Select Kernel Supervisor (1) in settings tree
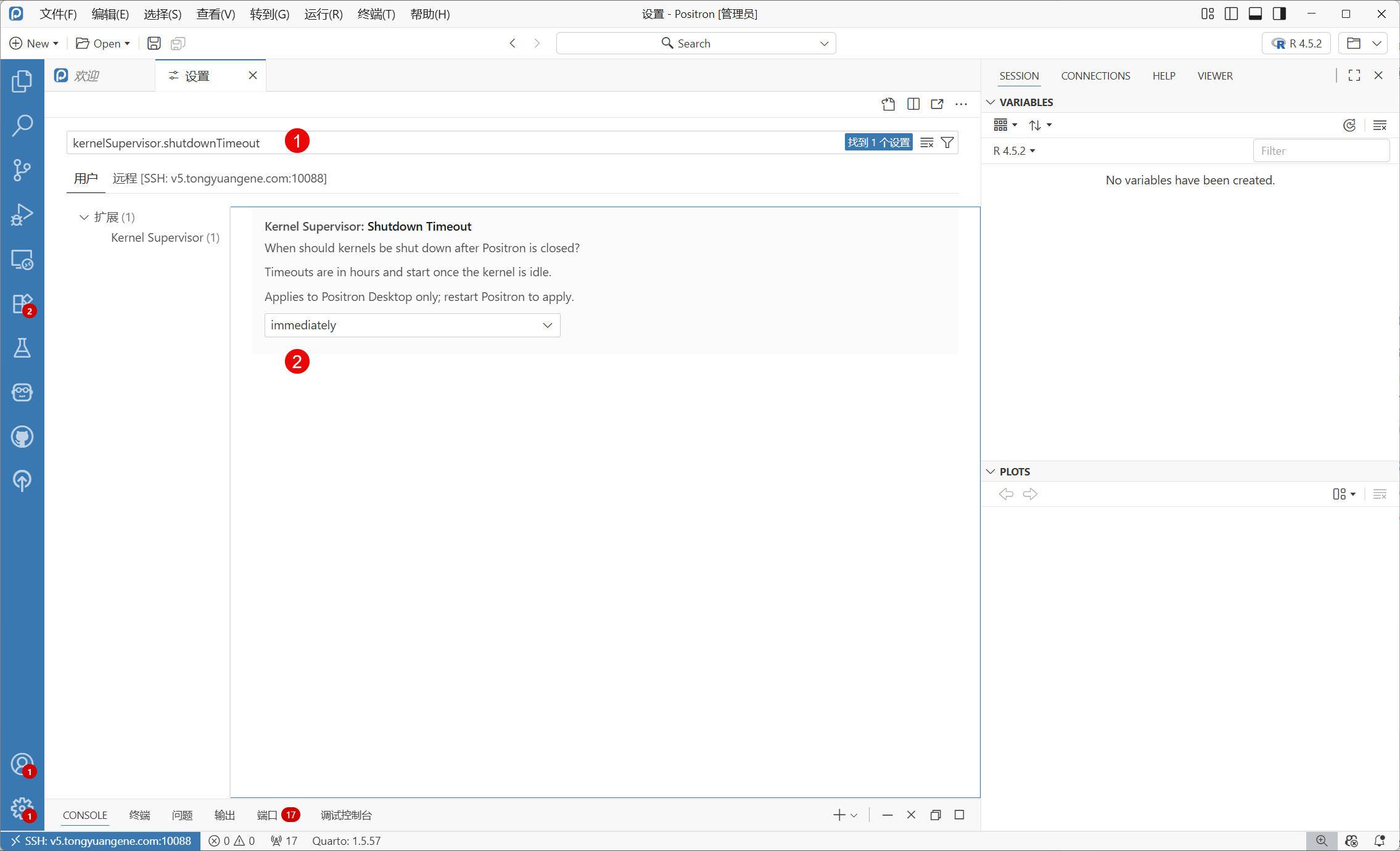The width and height of the screenshot is (1400, 851). click(165, 237)
